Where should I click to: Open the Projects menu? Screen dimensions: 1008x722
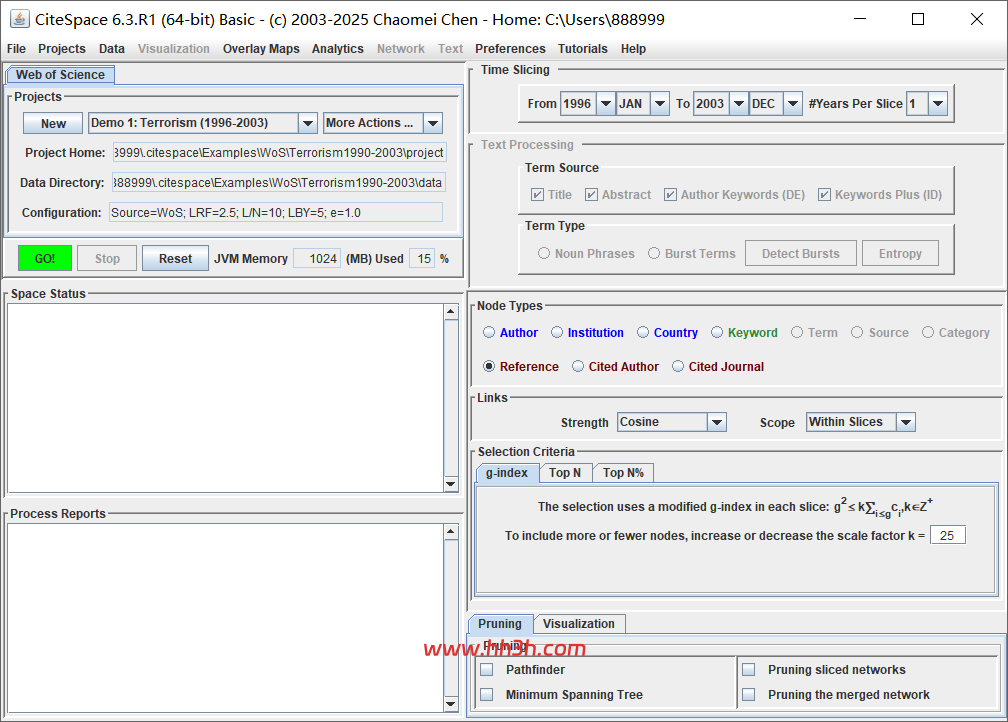[x=62, y=49]
